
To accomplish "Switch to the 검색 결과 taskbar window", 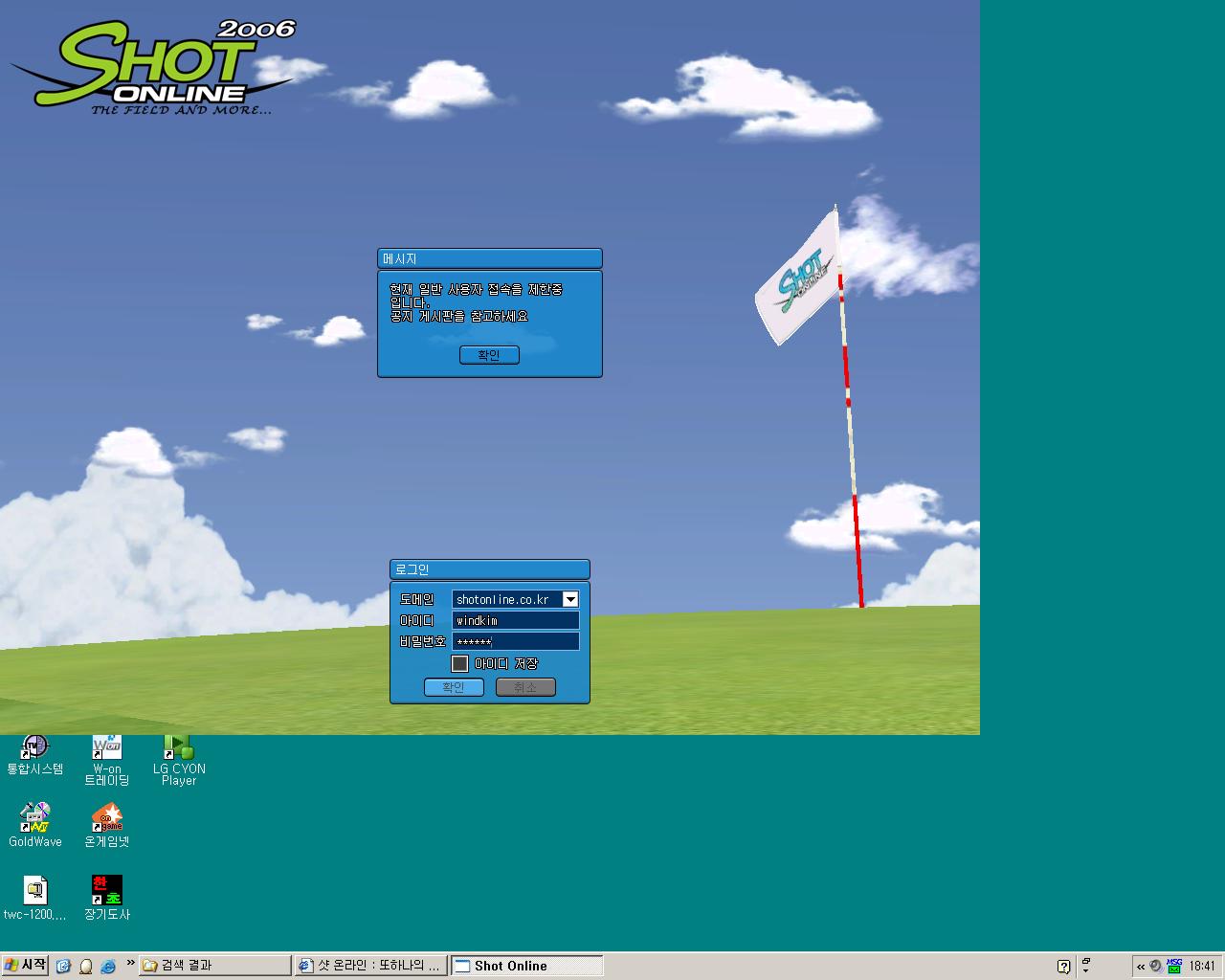I will (x=214, y=966).
